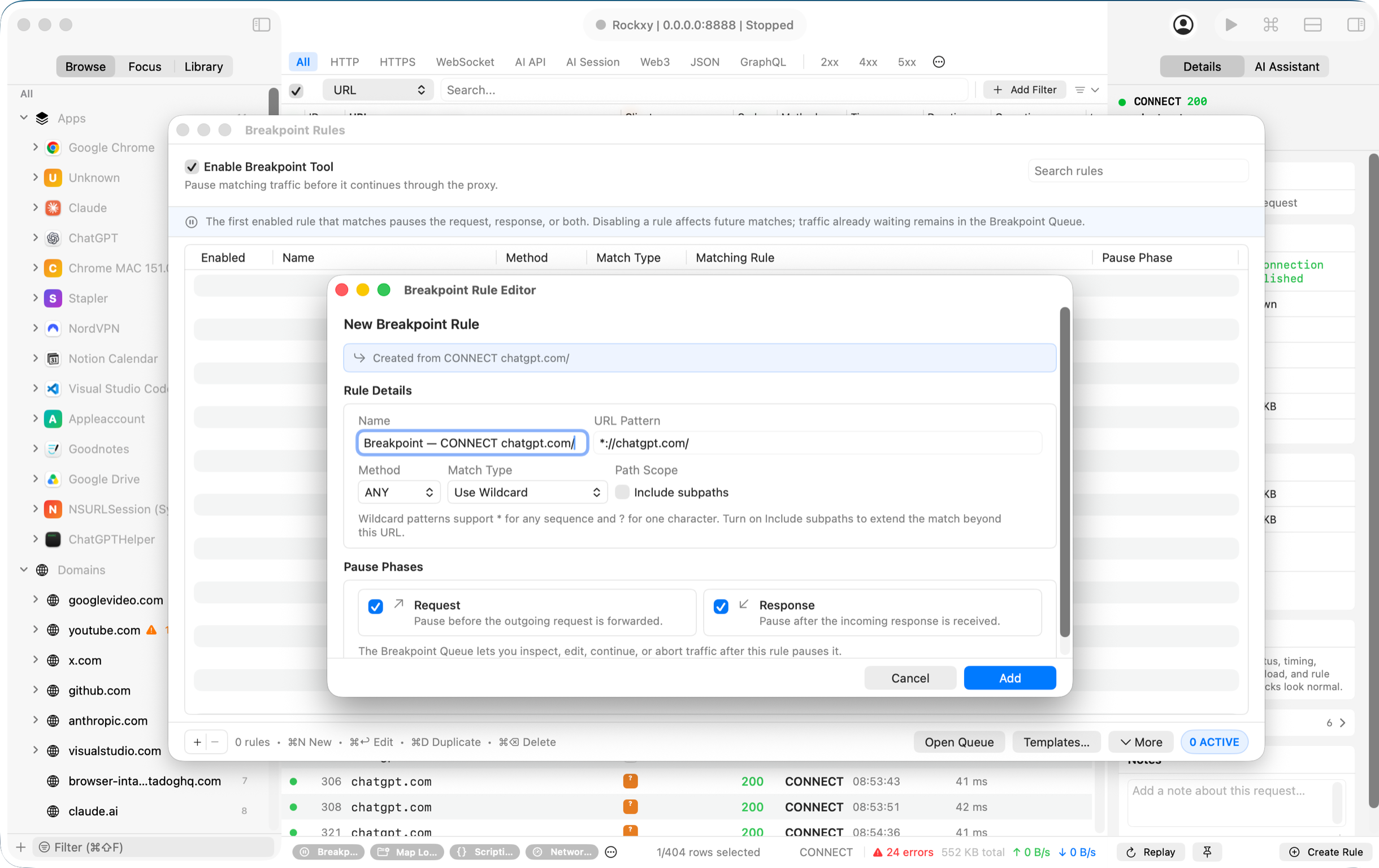Open the More dropdown in Breakpoint Rules
Screen dimensions: 1379x868
point(1141,742)
